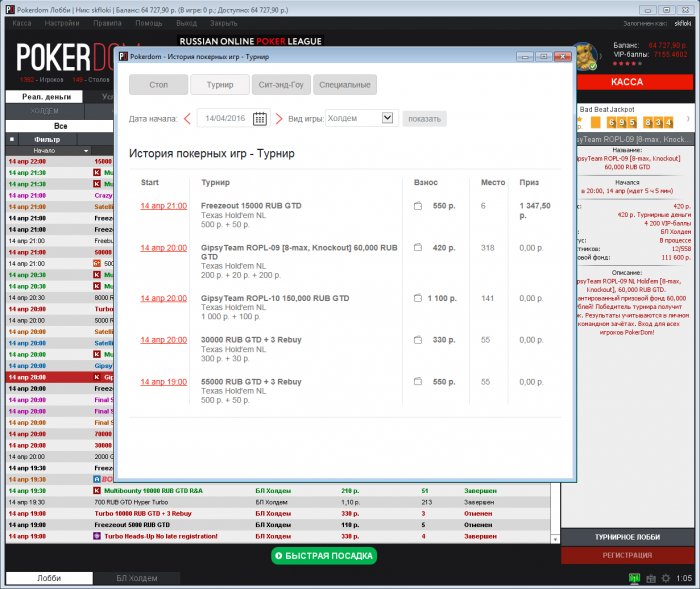Click the Bad Beat Jackpot right chevron
700x589 pixels.
click(x=688, y=119)
